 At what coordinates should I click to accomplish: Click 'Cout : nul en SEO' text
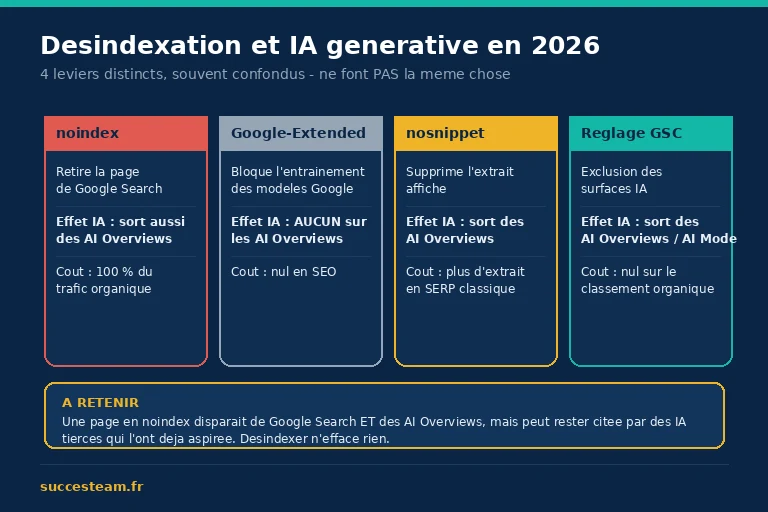284,272
